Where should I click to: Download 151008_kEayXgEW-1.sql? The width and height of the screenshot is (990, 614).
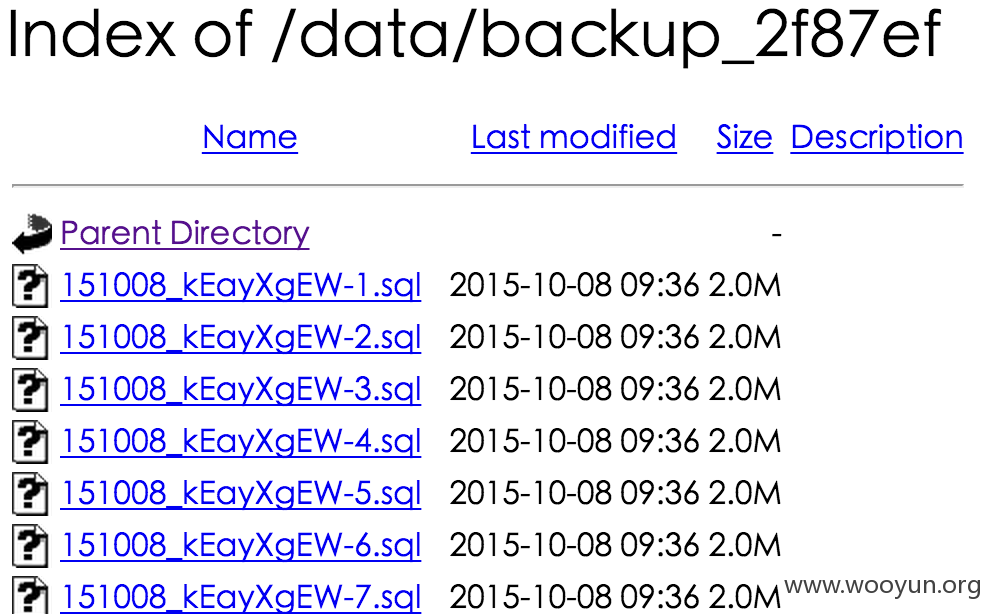tap(241, 286)
